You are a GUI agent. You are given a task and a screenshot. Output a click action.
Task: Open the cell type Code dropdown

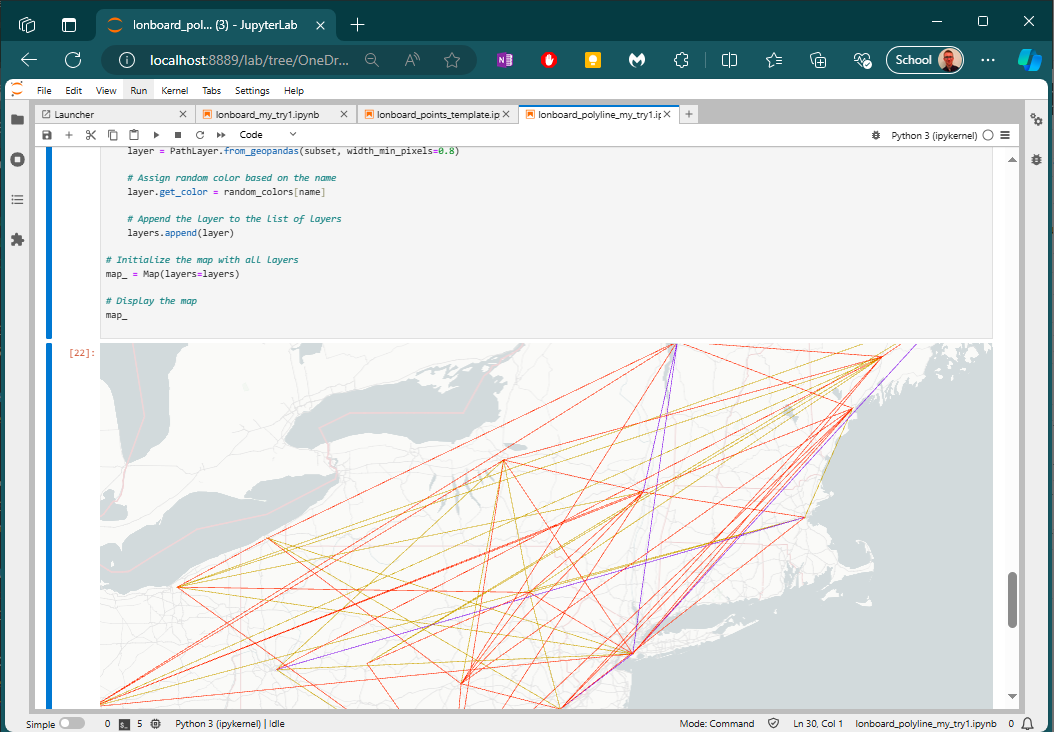pos(267,135)
